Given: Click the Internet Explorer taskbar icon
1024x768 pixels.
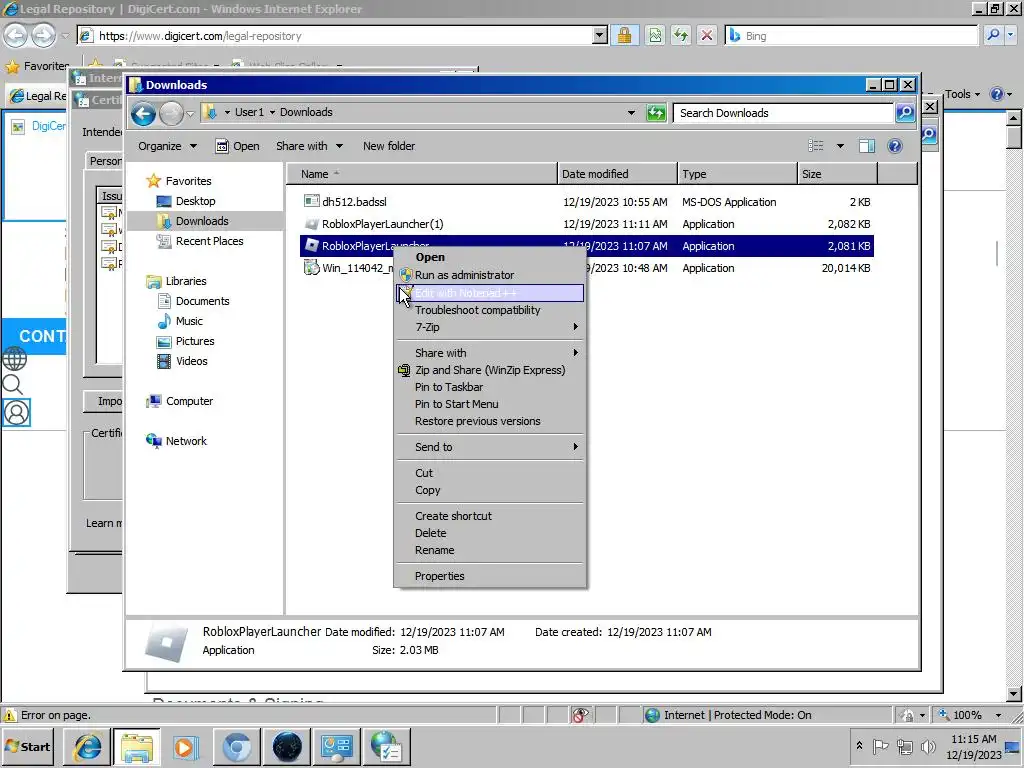Looking at the screenshot, I should (87, 746).
